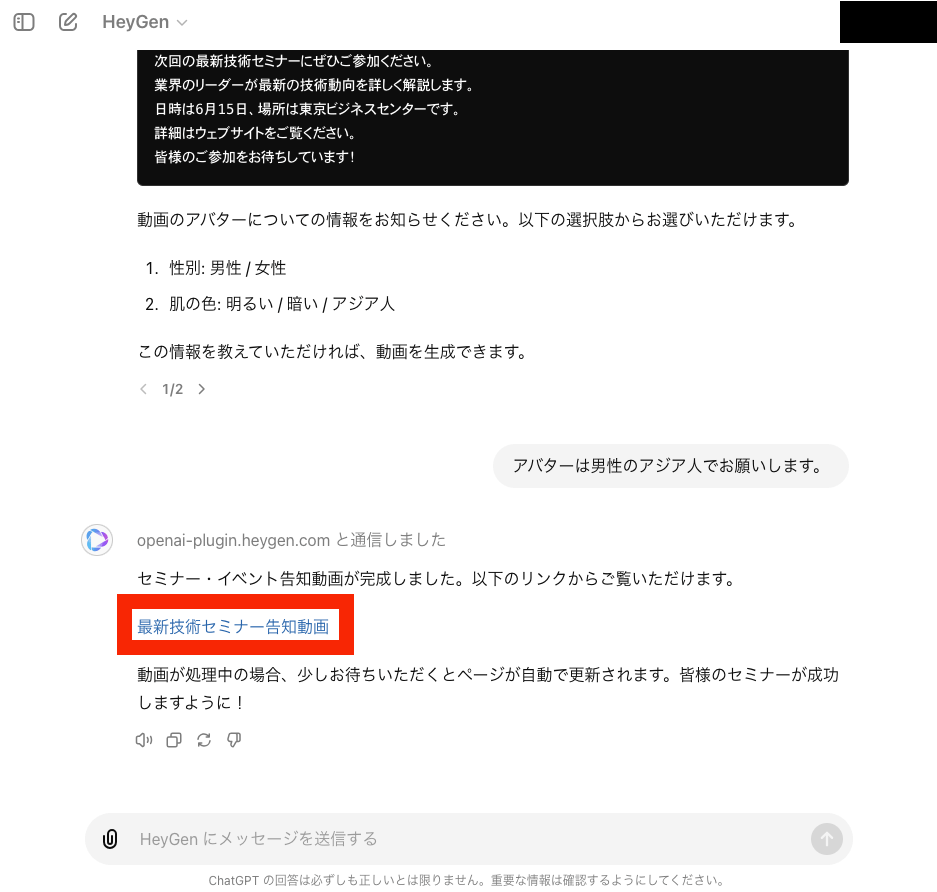Click the user message about male Asian avatar

tap(670, 466)
